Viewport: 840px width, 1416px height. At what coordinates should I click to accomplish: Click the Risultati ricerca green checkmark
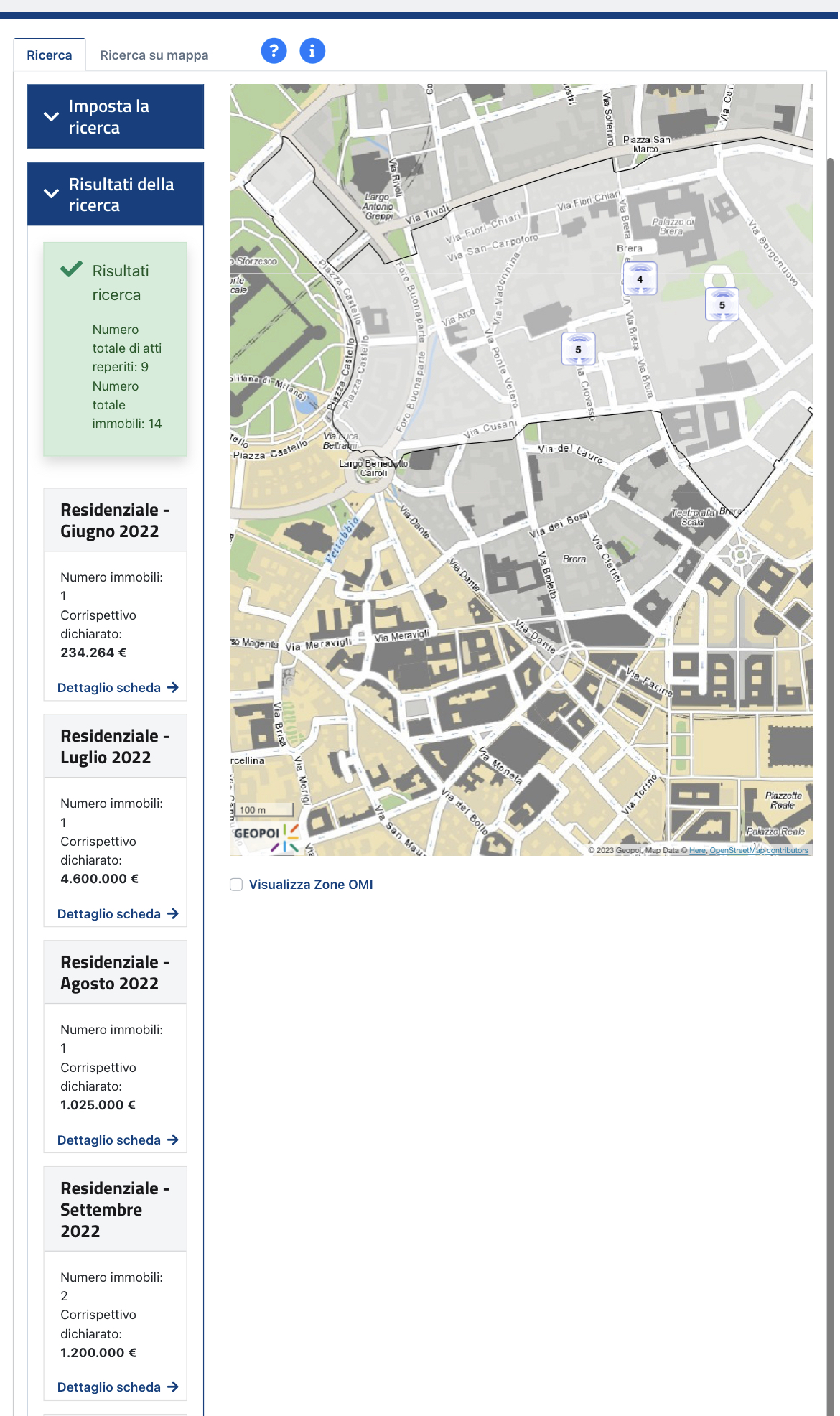click(x=72, y=269)
